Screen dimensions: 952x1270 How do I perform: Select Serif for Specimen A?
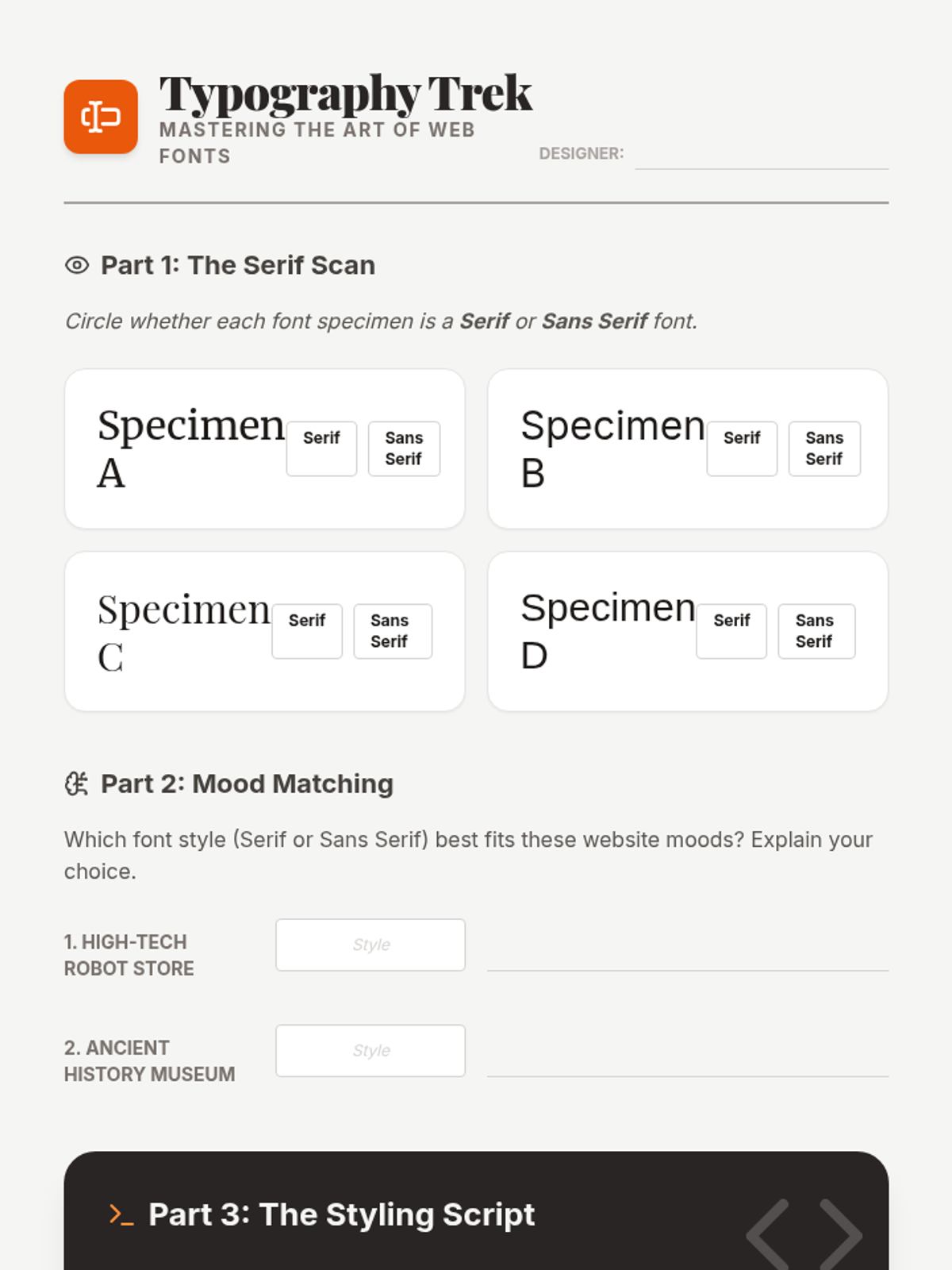click(x=321, y=448)
